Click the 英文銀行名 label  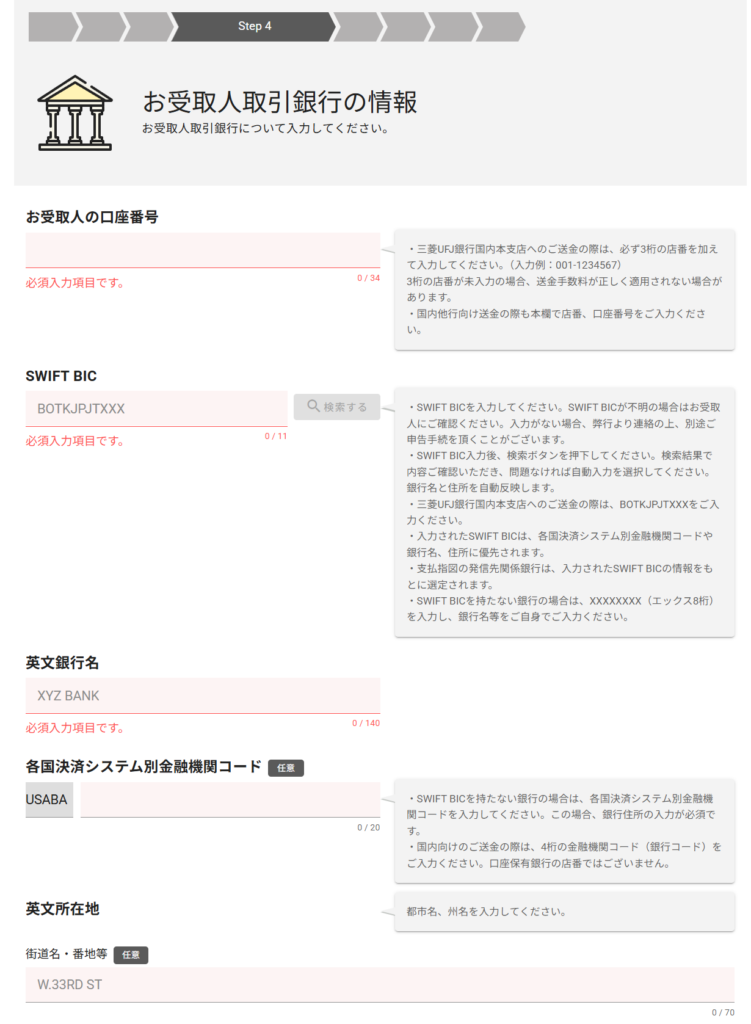(62, 663)
